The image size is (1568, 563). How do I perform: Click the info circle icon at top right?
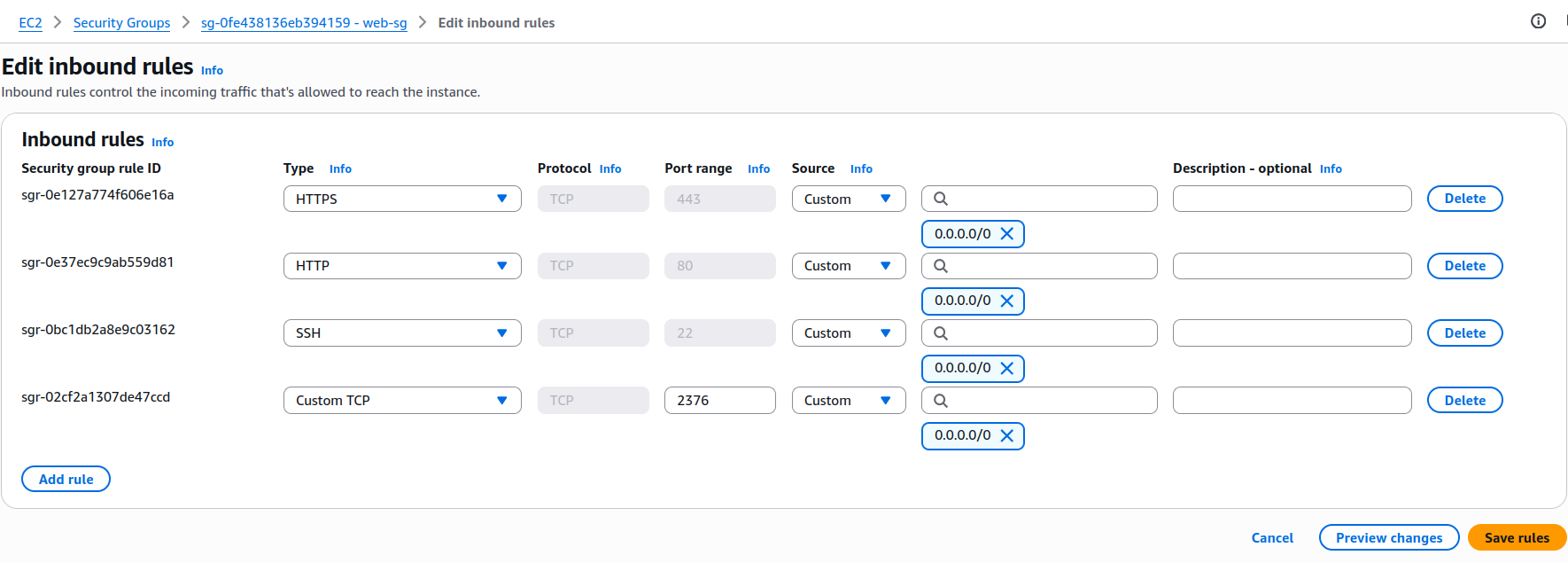[x=1538, y=21]
